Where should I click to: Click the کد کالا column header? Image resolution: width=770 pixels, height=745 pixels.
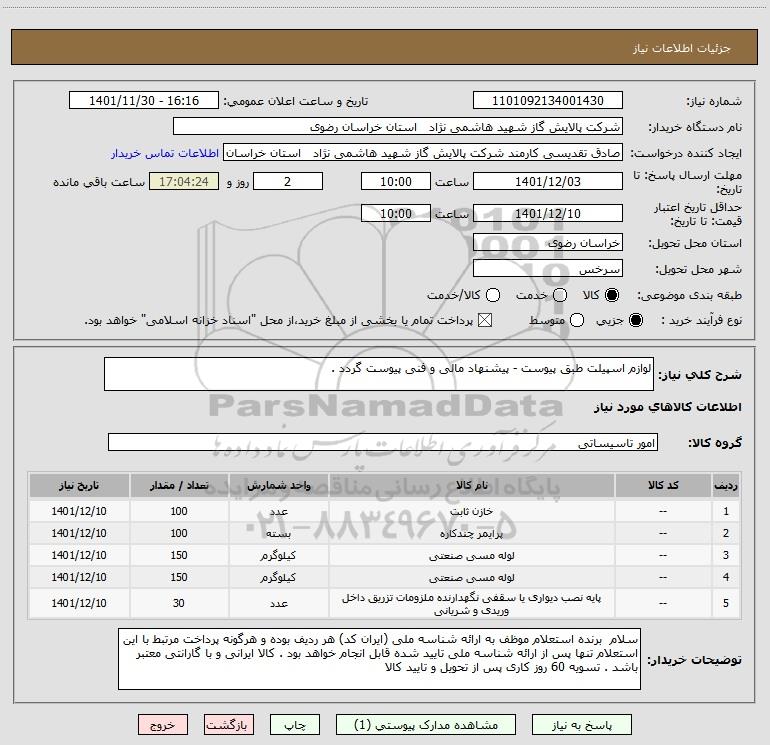663,485
